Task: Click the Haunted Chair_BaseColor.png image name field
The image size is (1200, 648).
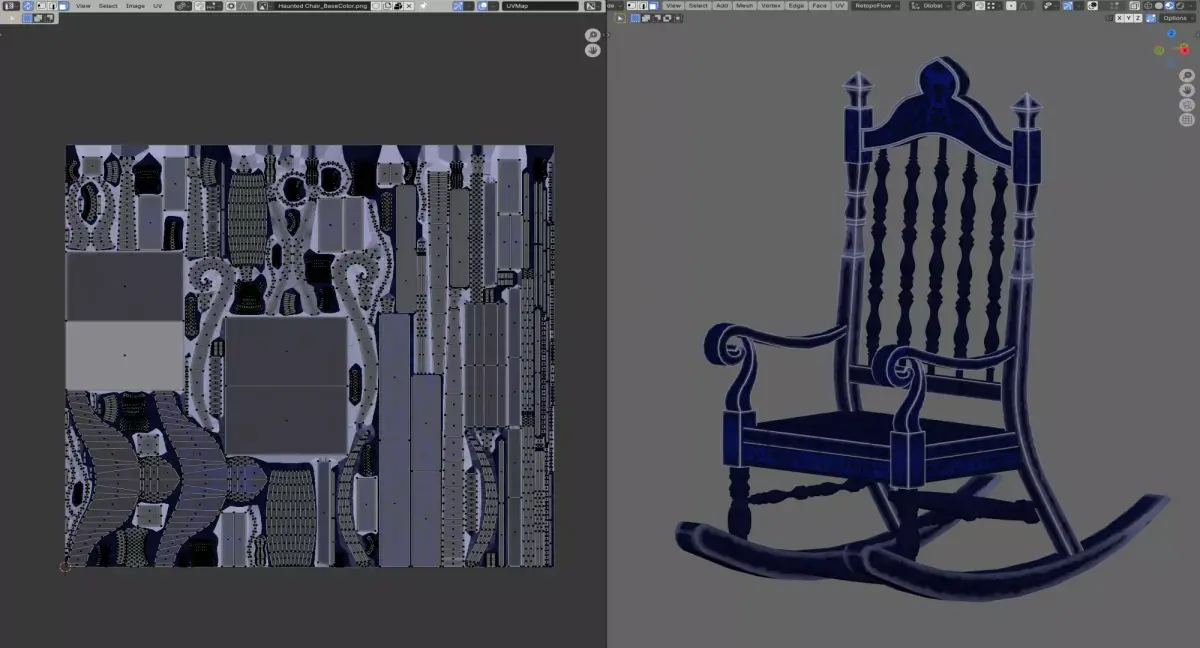Action: point(322,6)
